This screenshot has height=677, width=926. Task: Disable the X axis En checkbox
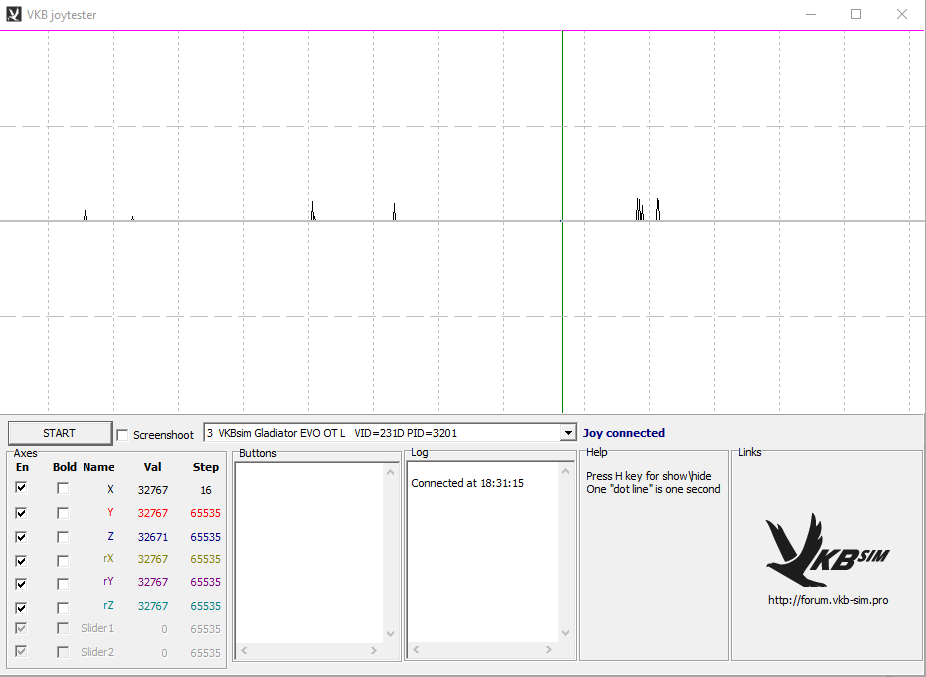[x=21, y=488]
